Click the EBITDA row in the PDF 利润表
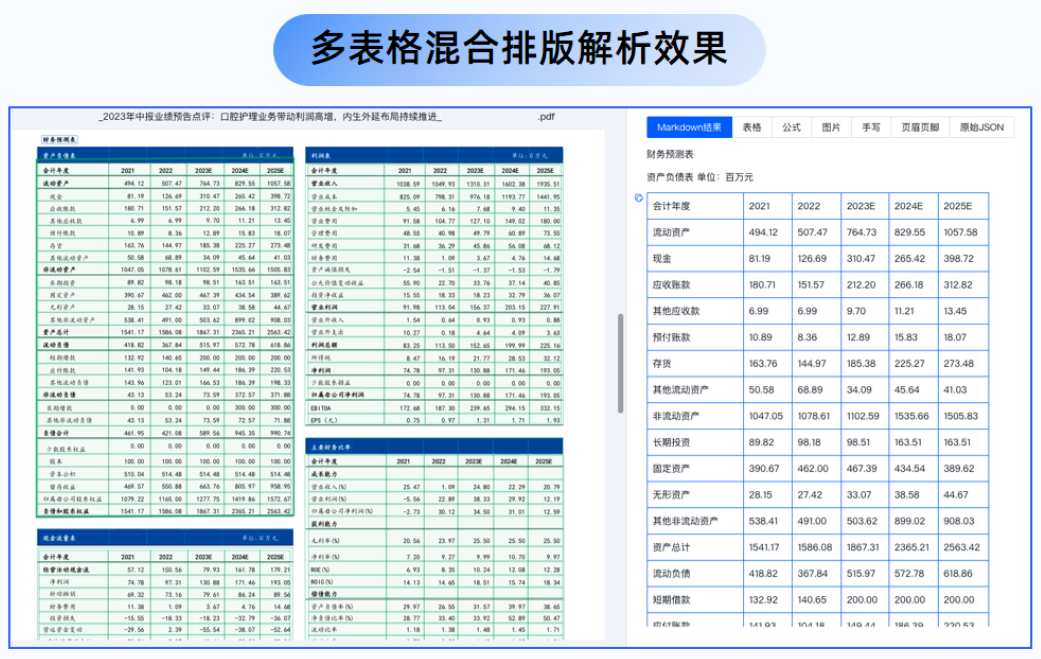 pos(434,407)
